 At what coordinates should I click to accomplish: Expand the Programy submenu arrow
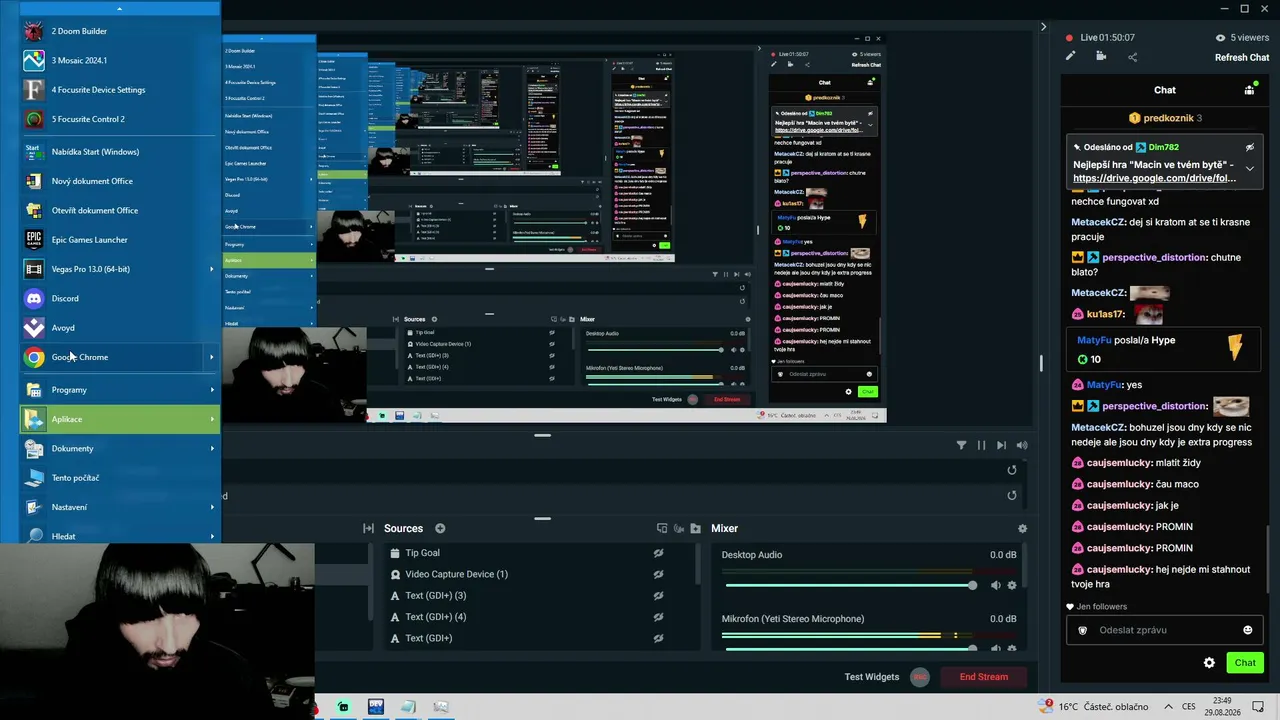tap(212, 390)
